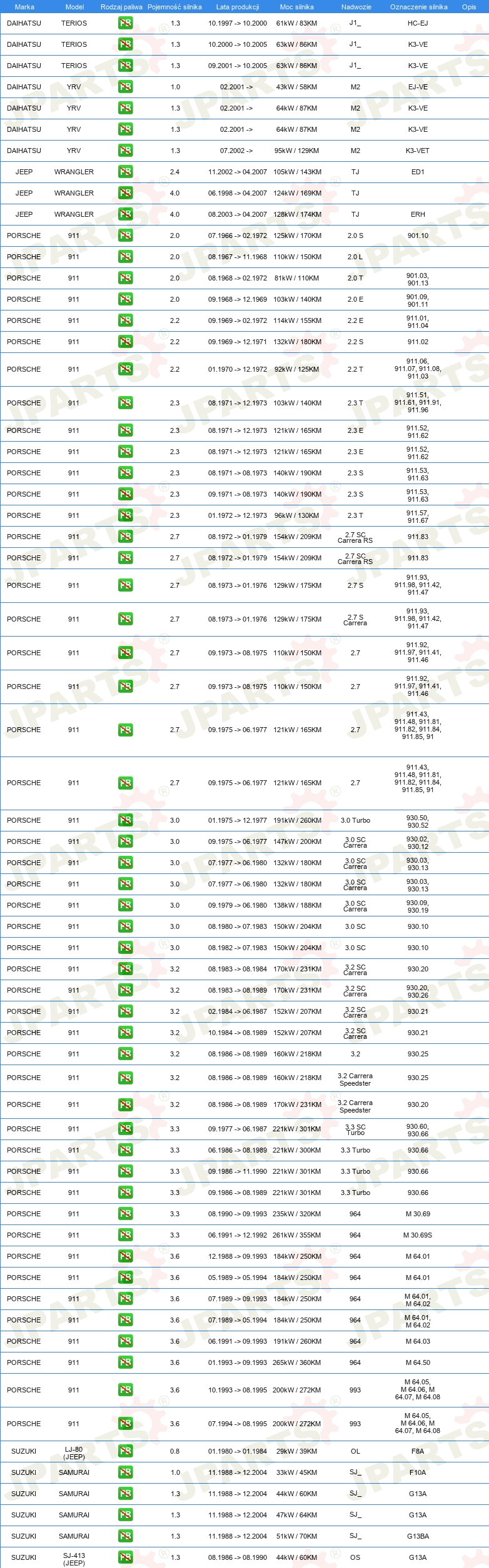This screenshot has height=1568, width=489.
Task: Click fuel icon in Suzuki Samurai F10A row
Action: [125, 1472]
